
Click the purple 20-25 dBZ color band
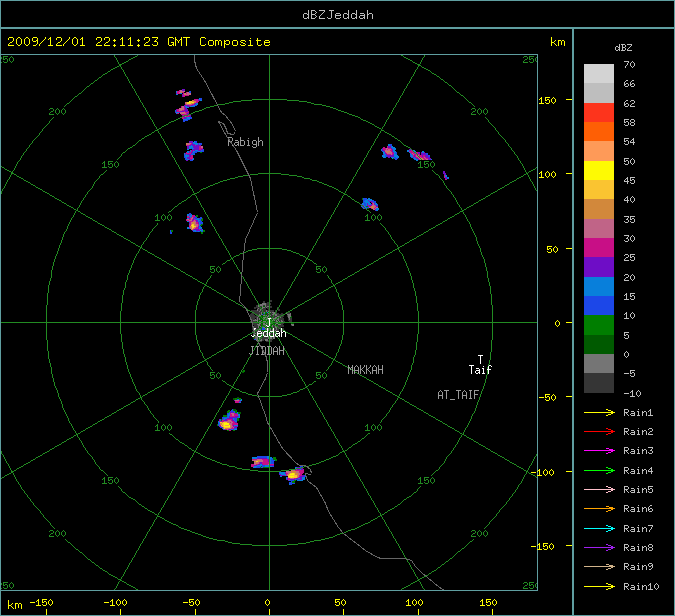(599, 267)
